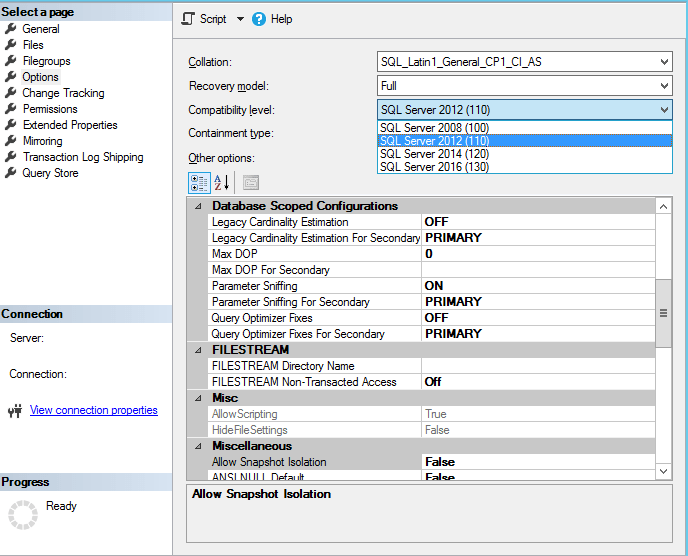Select Legacy Cardinality Estimation OFF value

click(x=538, y=222)
